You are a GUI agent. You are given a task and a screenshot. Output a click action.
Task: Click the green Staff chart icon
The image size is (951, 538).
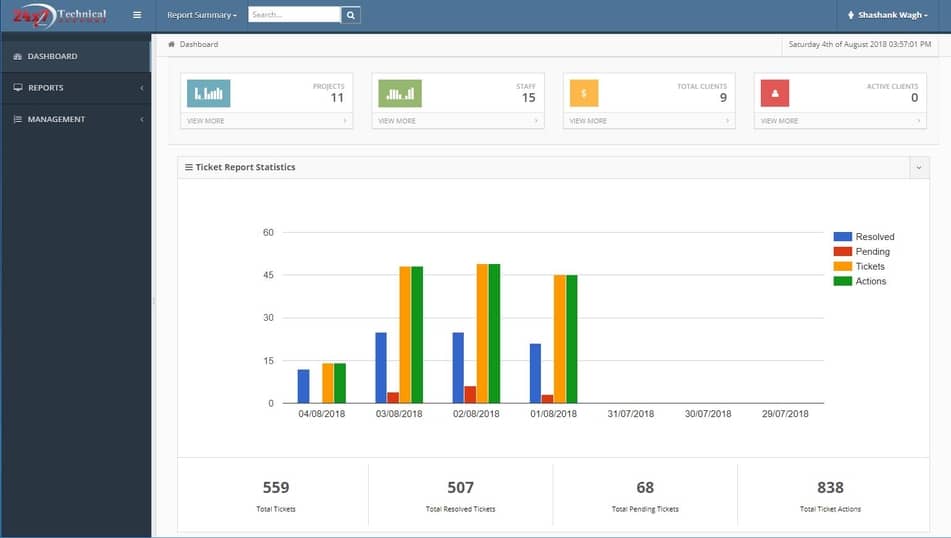click(400, 93)
